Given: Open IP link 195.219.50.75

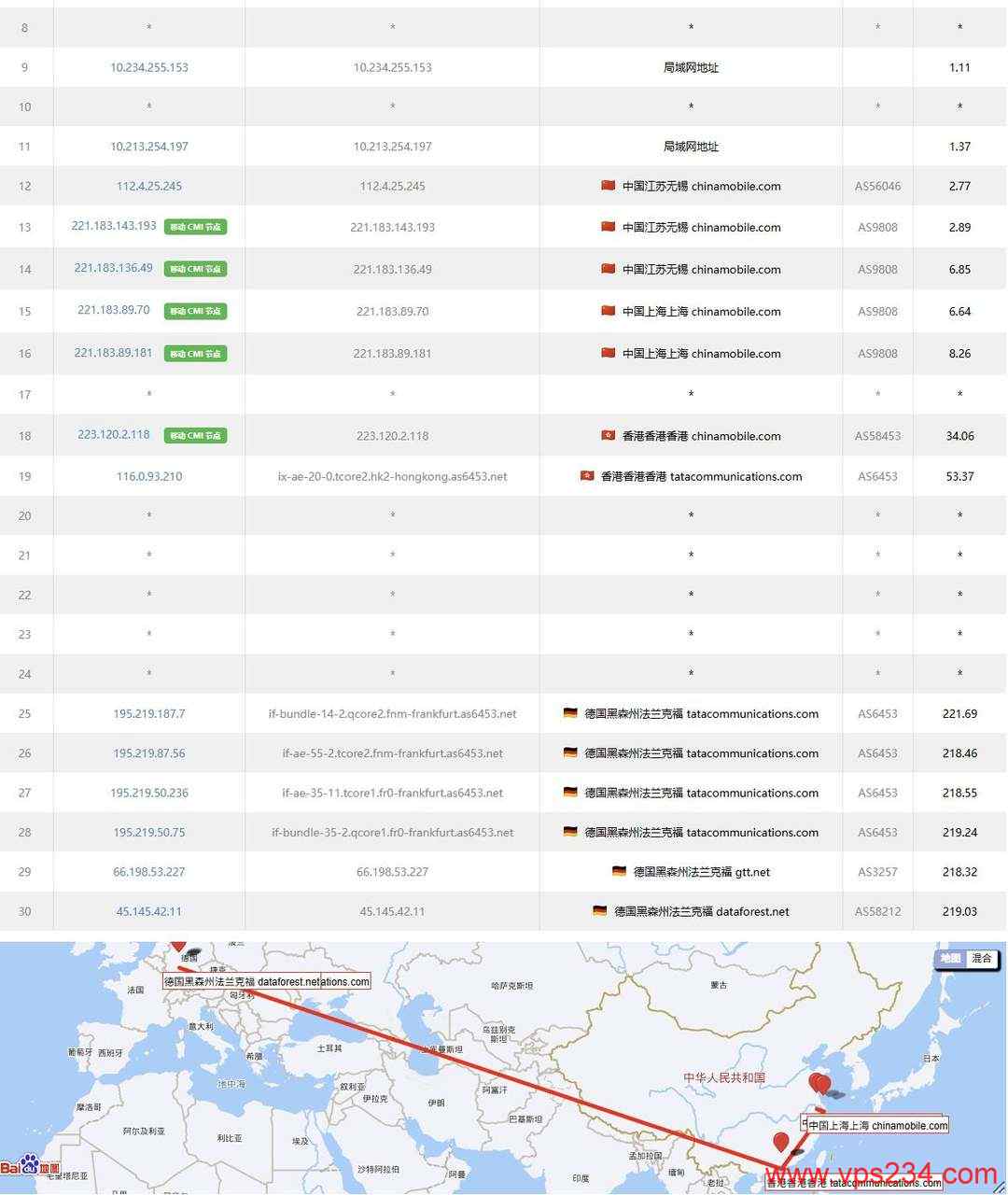Looking at the screenshot, I should (x=149, y=832).
